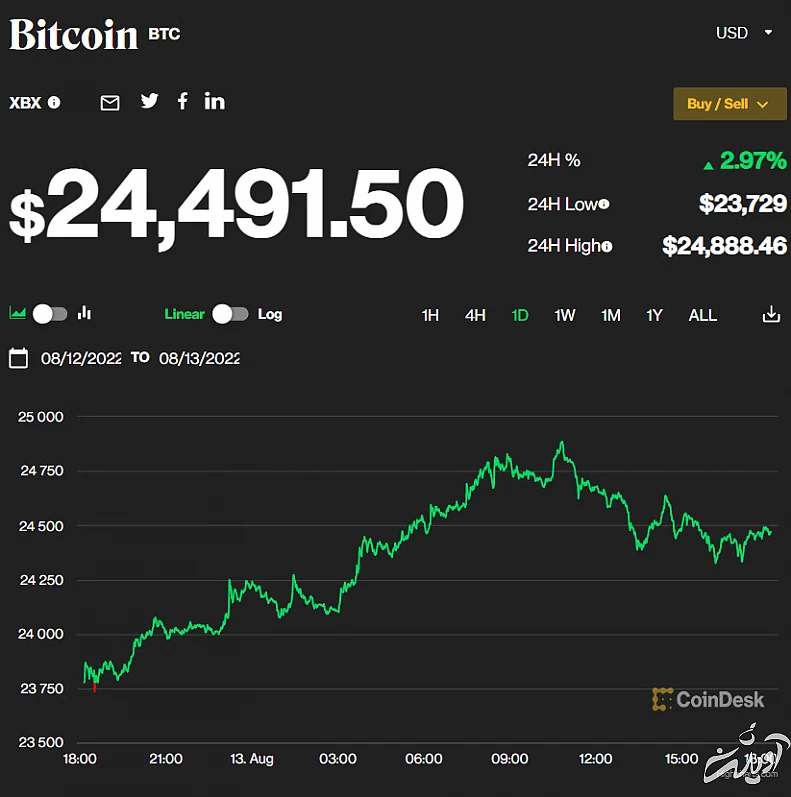Select the 1H timeframe tab
The height and width of the screenshot is (797, 791).
430,315
